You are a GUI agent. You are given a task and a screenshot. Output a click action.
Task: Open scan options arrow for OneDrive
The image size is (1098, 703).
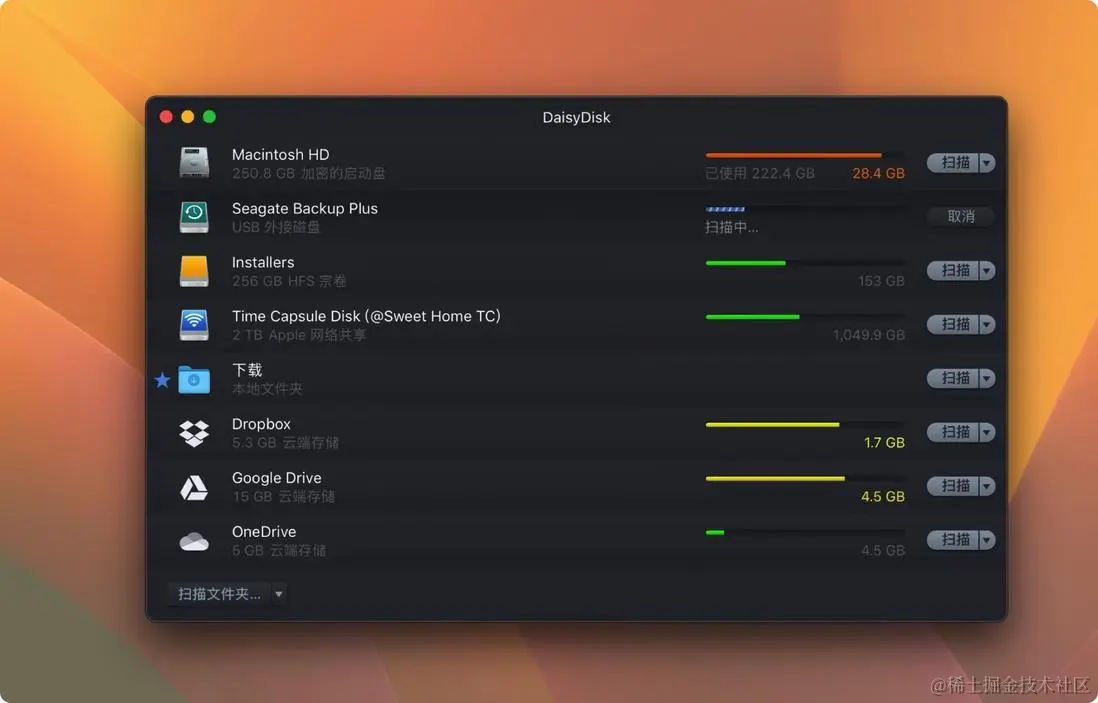(x=987, y=540)
